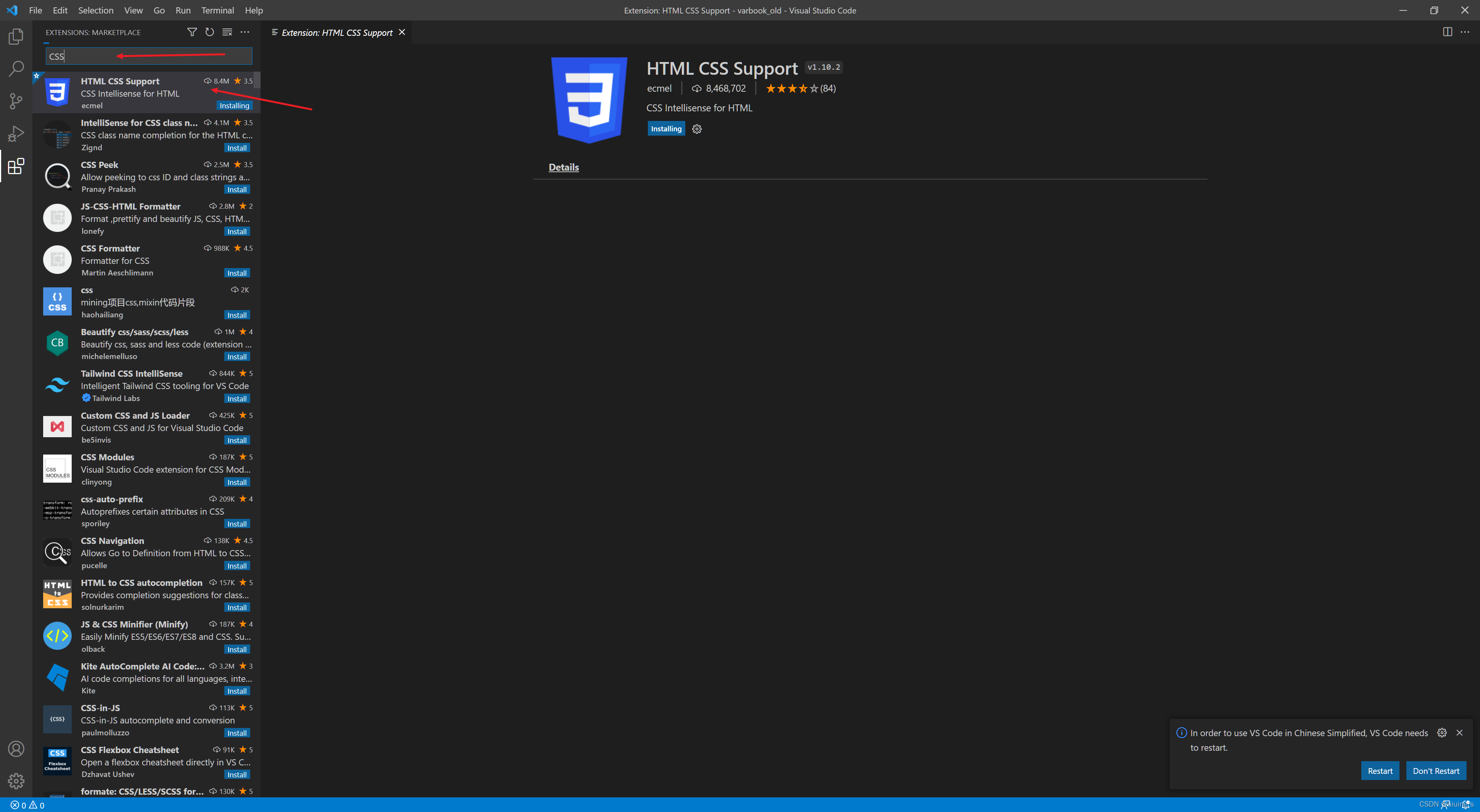Select HTML to CSS autocompletion icon
The width and height of the screenshot is (1480, 812).
click(57, 594)
